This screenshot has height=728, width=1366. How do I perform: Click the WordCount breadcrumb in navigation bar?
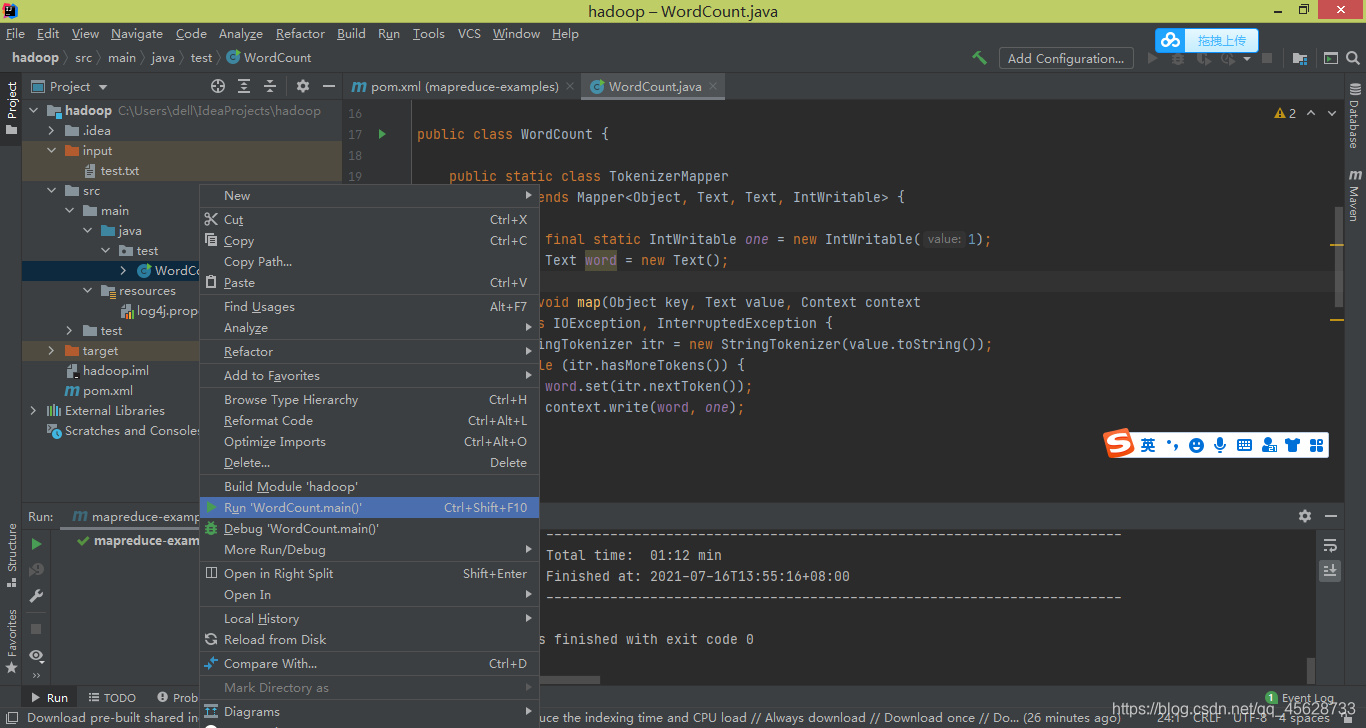click(269, 58)
